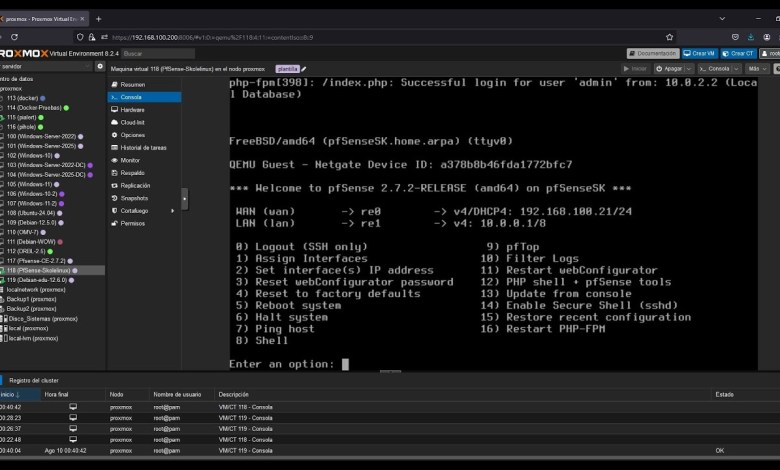Select 103 (Windows-Server-2022-DC) VM
Viewport: 780px width, 470px height.
(46, 165)
